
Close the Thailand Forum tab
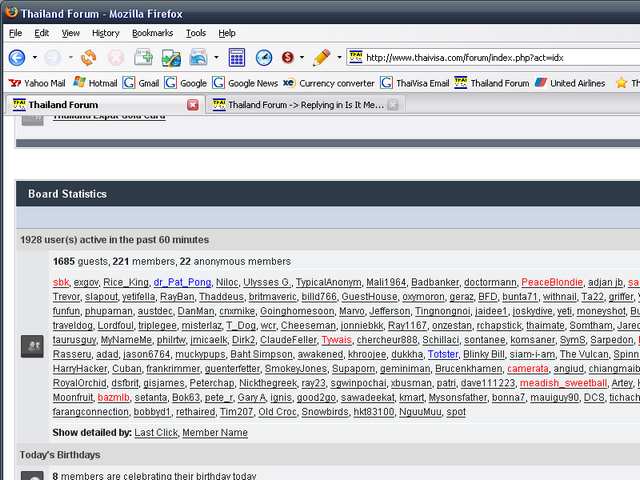tap(193, 105)
